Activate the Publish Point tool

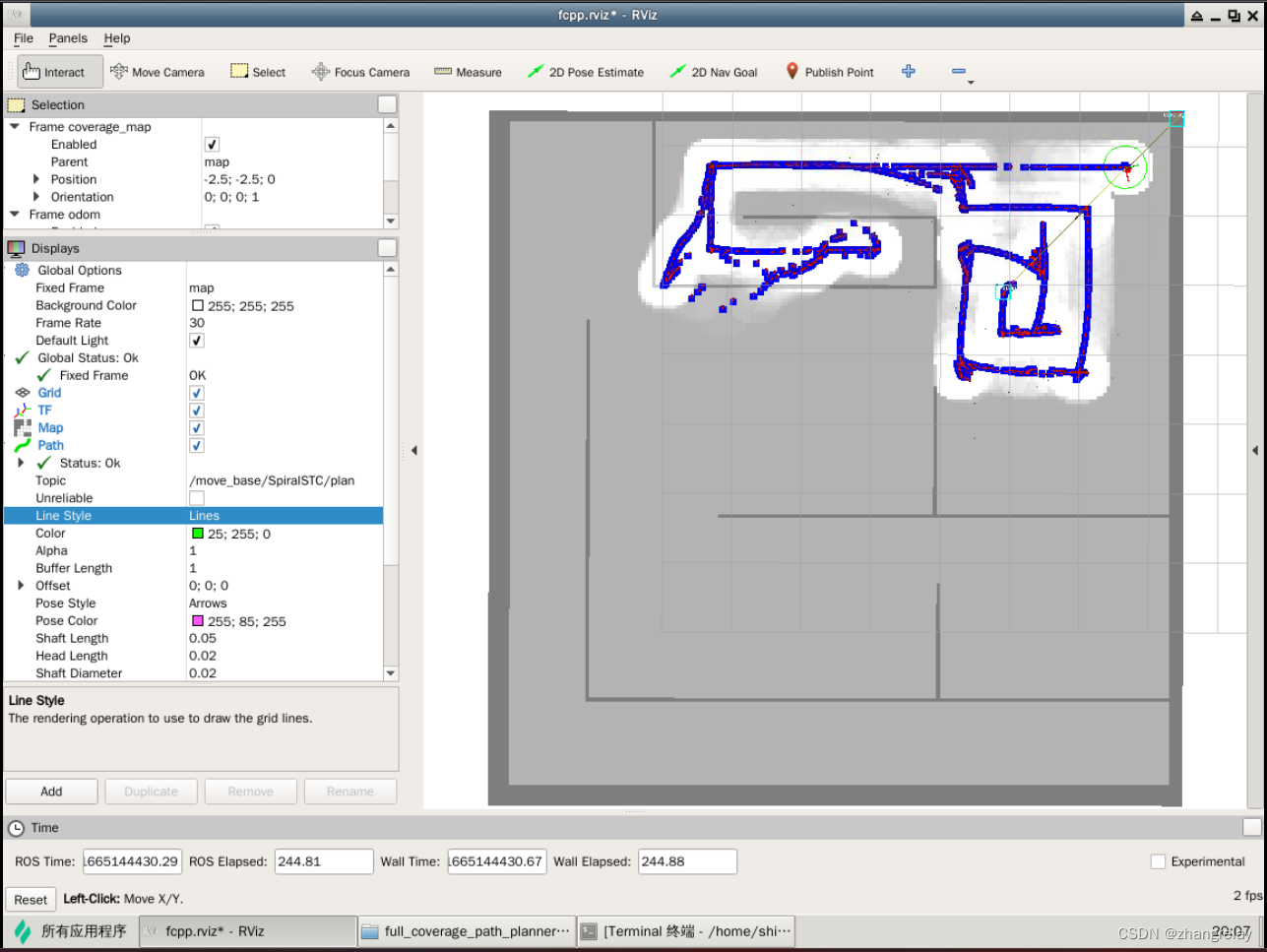click(829, 71)
